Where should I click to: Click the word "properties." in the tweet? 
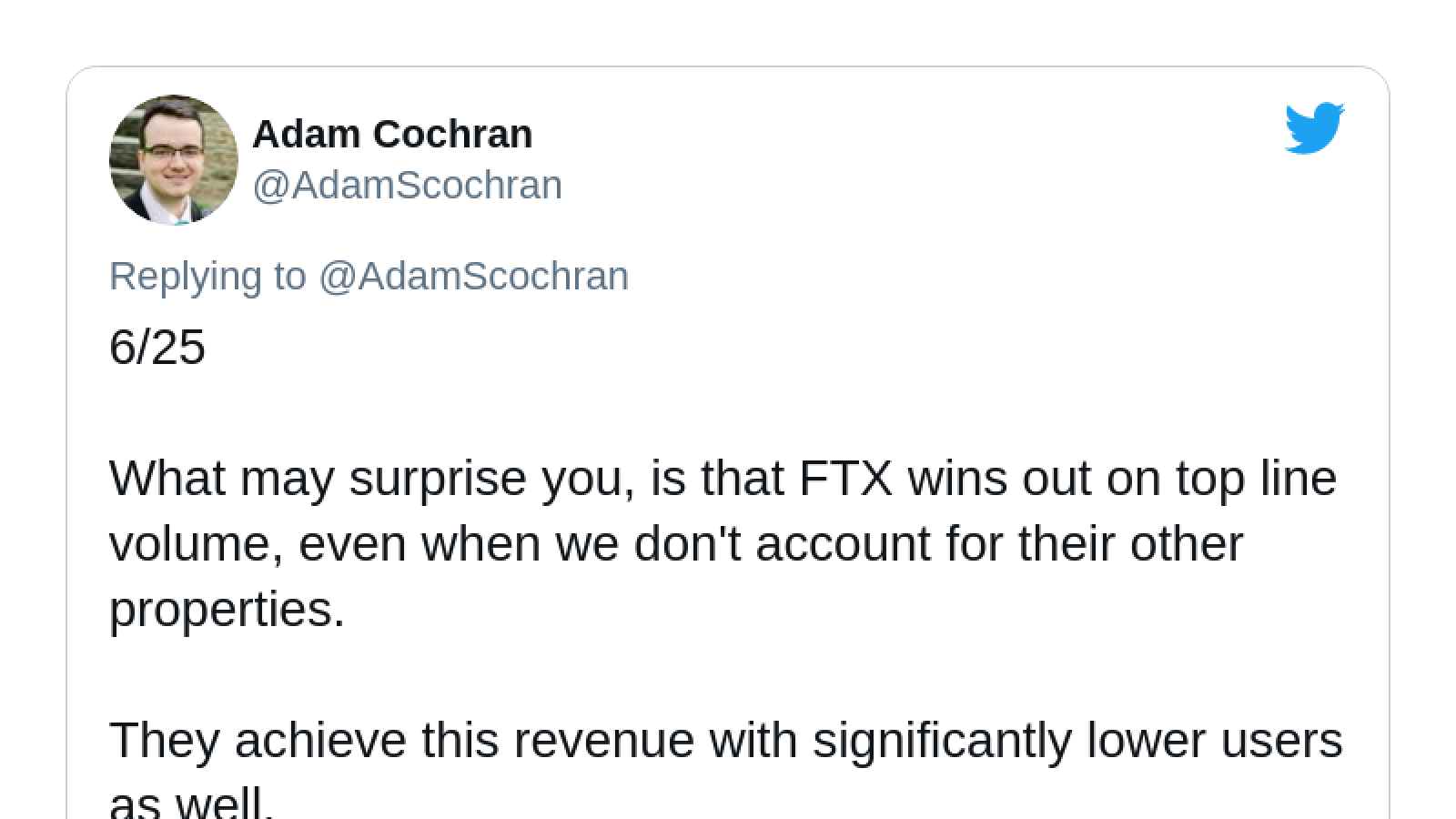tap(227, 610)
